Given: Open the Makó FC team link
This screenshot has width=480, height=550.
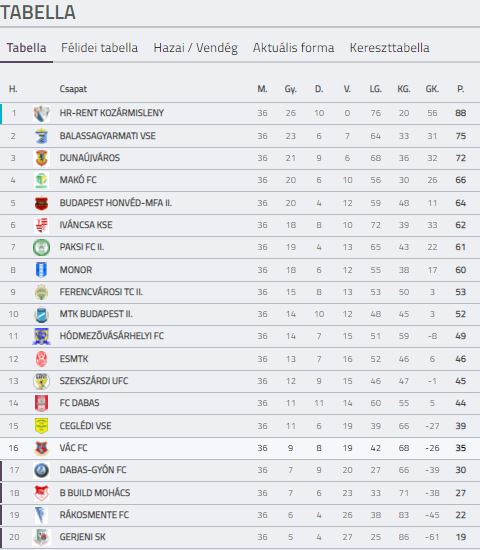Looking at the screenshot, I should 78,180.
